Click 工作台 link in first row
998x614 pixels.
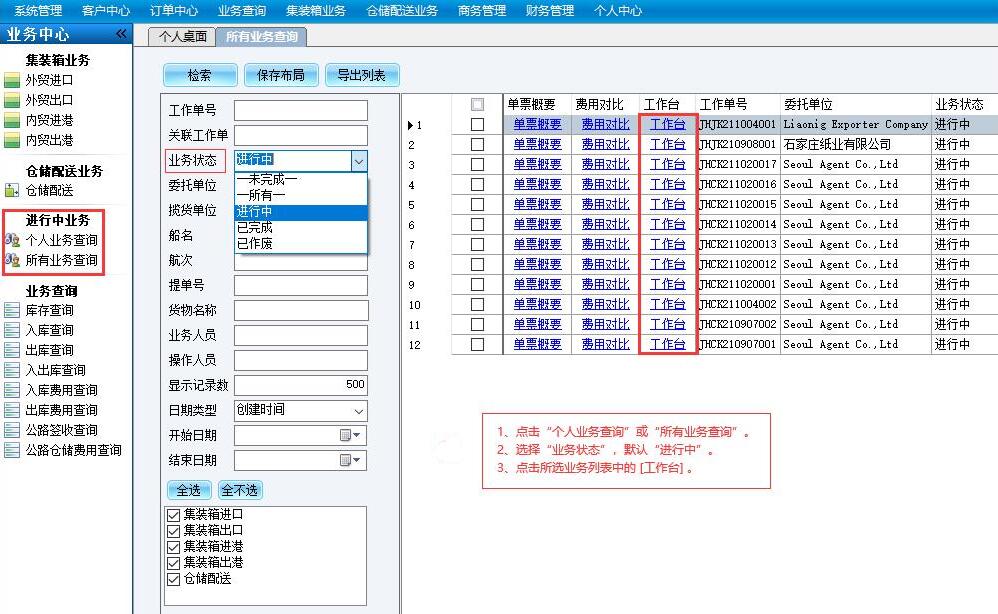[x=667, y=124]
